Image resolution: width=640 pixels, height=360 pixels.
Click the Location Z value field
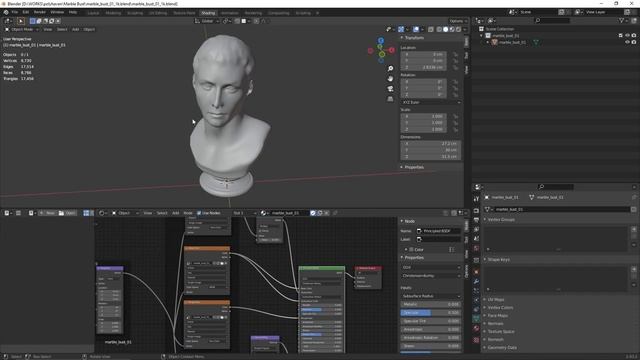tap(423, 67)
